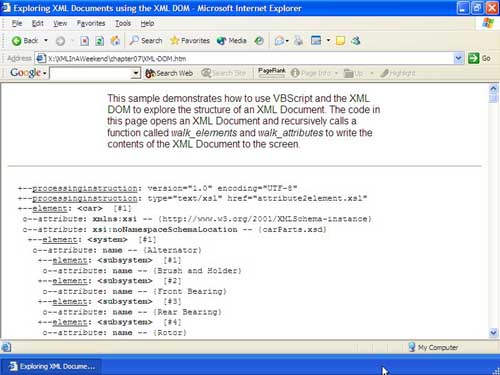Refresh the page with the Refresh icon
The height and width of the screenshot is (375, 500).
coord(99,41)
